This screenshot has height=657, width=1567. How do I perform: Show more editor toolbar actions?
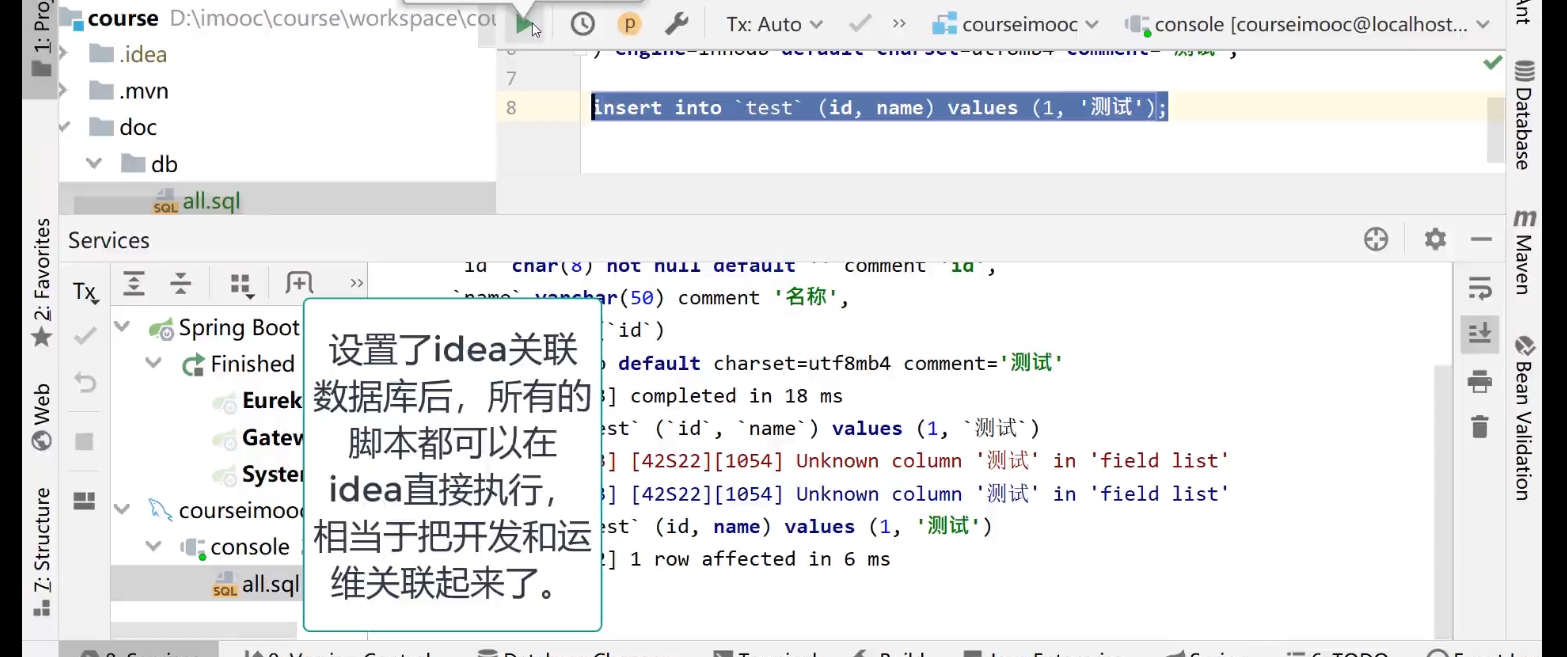pyautogui.click(x=899, y=23)
